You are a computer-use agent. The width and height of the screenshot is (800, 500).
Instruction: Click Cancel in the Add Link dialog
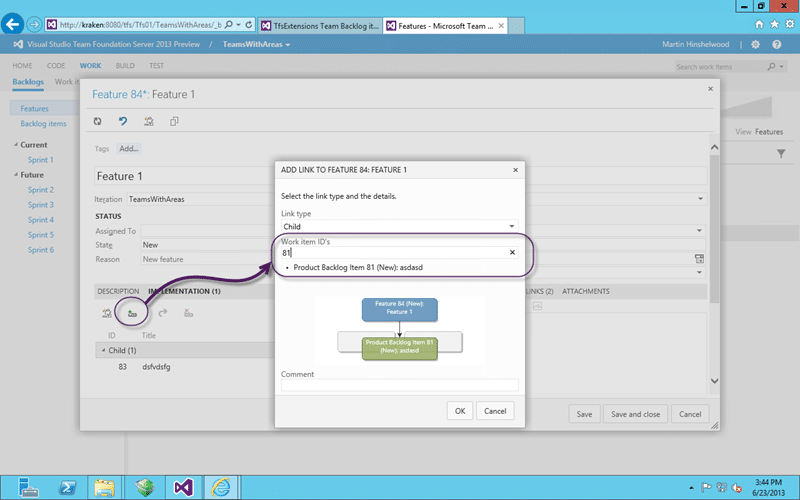(495, 411)
